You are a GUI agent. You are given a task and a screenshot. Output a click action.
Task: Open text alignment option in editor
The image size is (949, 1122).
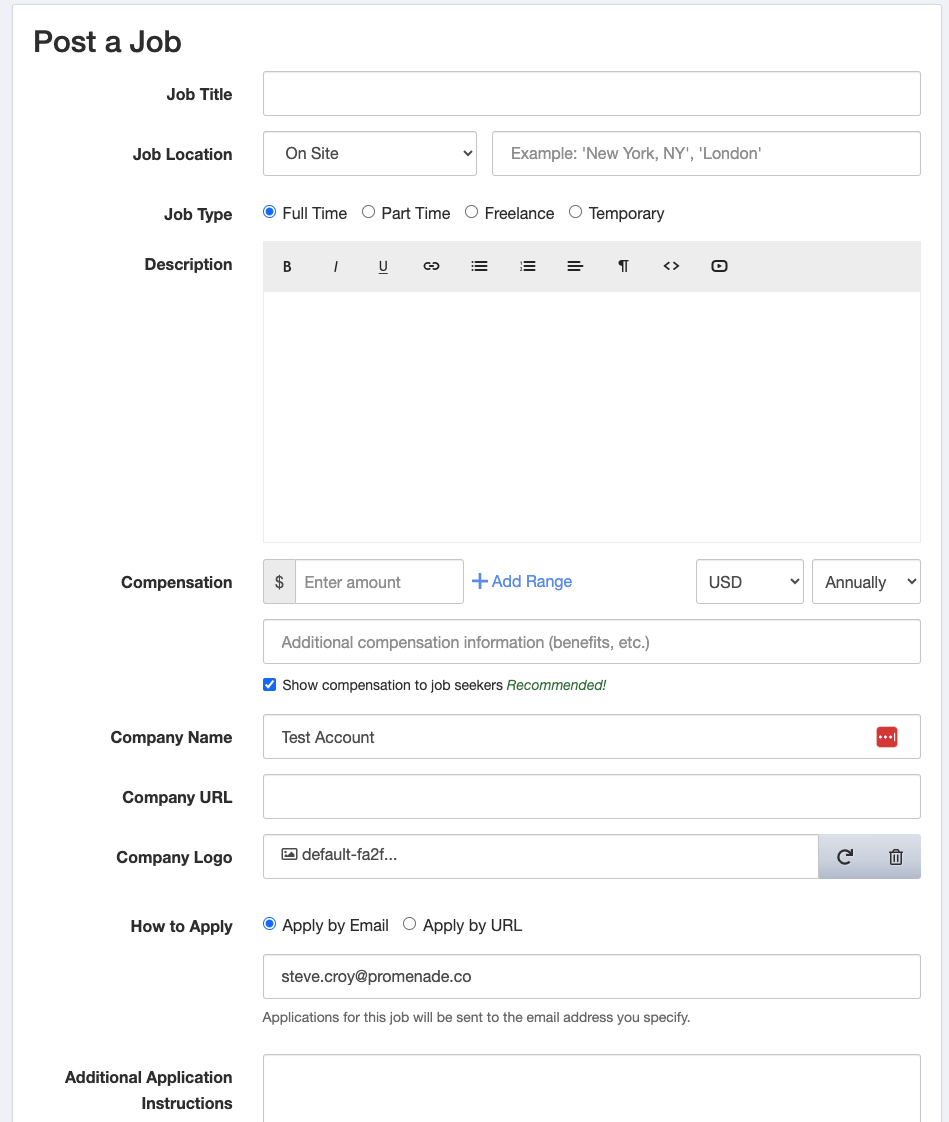tap(575, 266)
